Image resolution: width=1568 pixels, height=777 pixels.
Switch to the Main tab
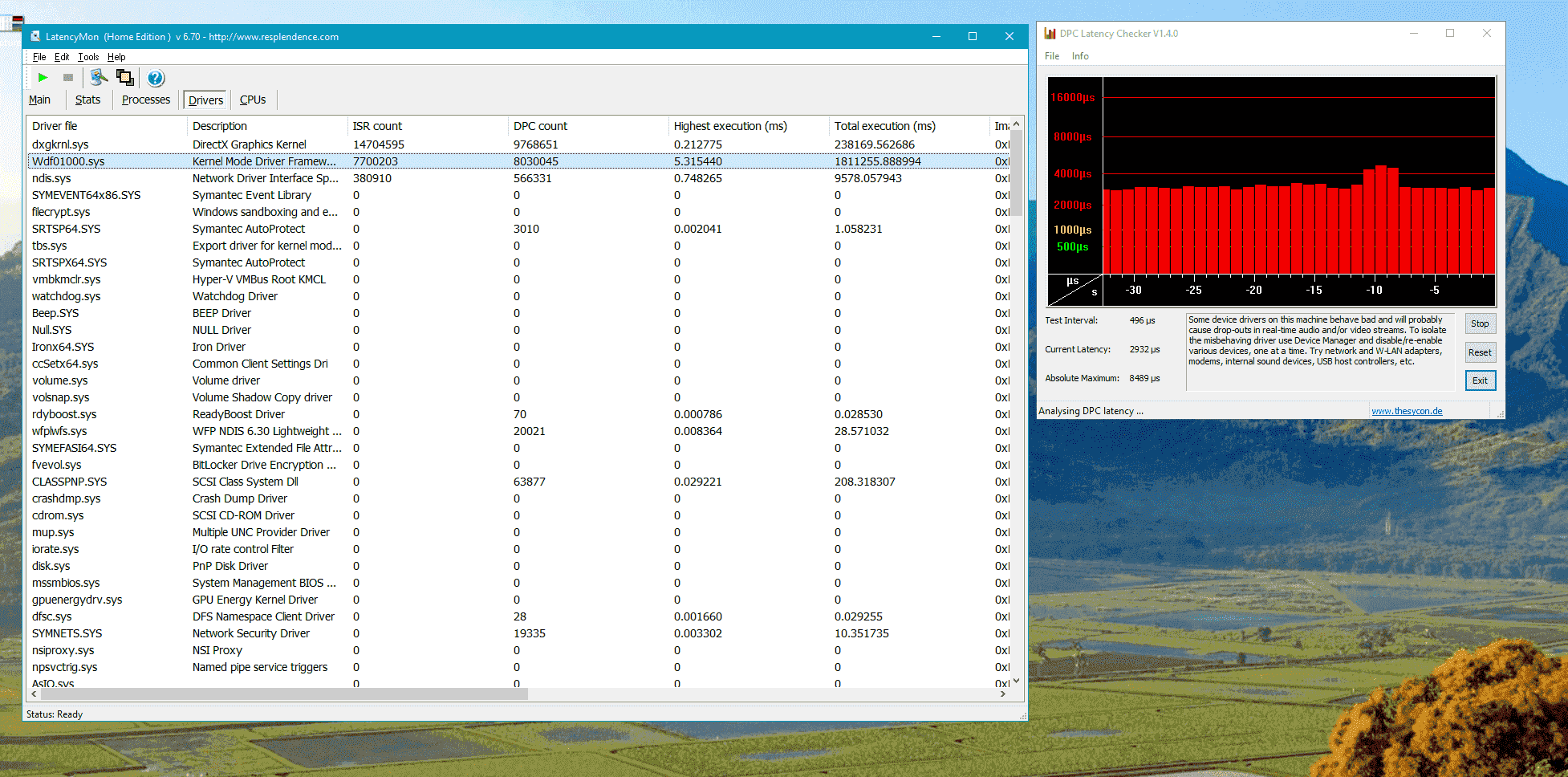[39, 100]
